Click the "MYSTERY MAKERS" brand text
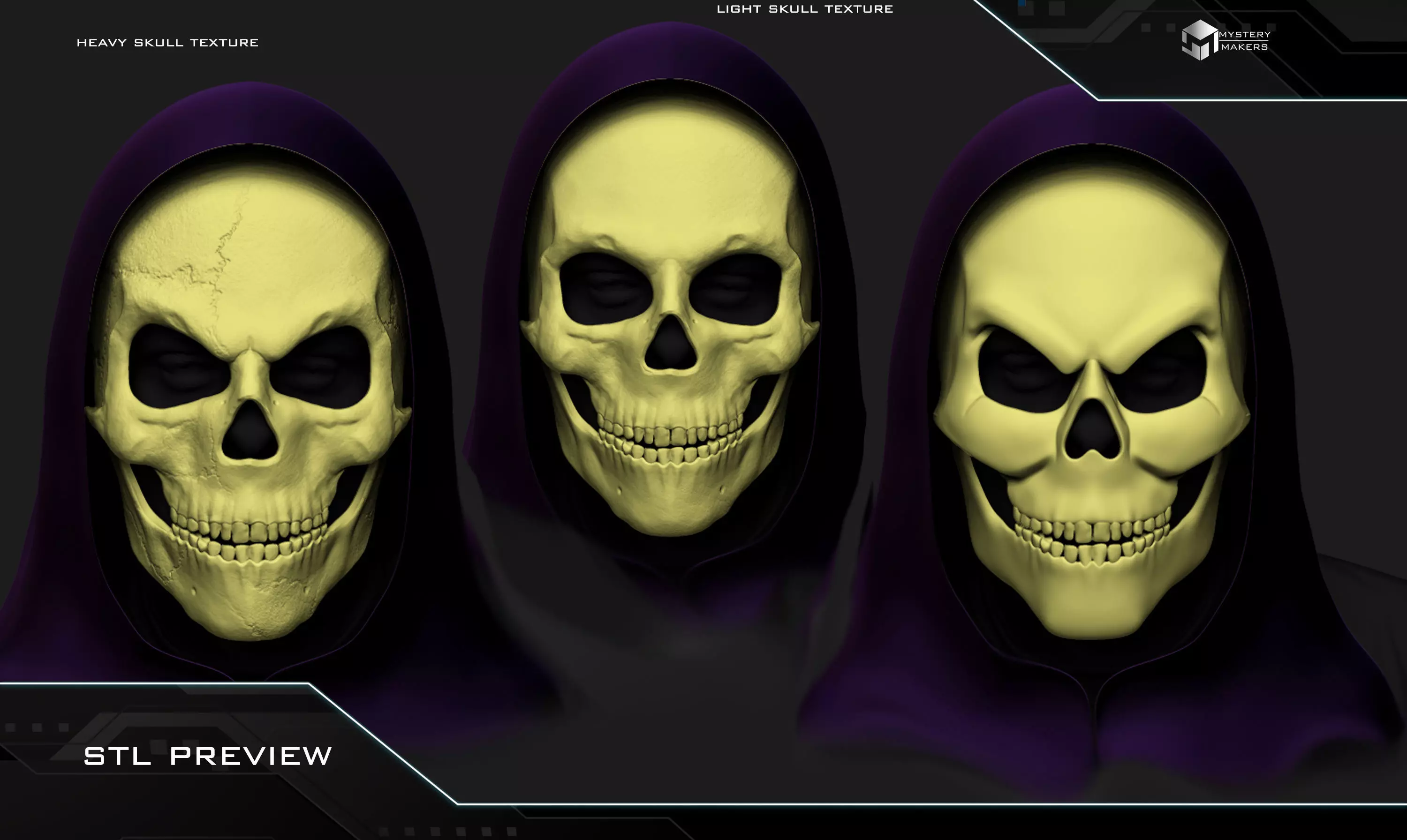 (x=1245, y=41)
